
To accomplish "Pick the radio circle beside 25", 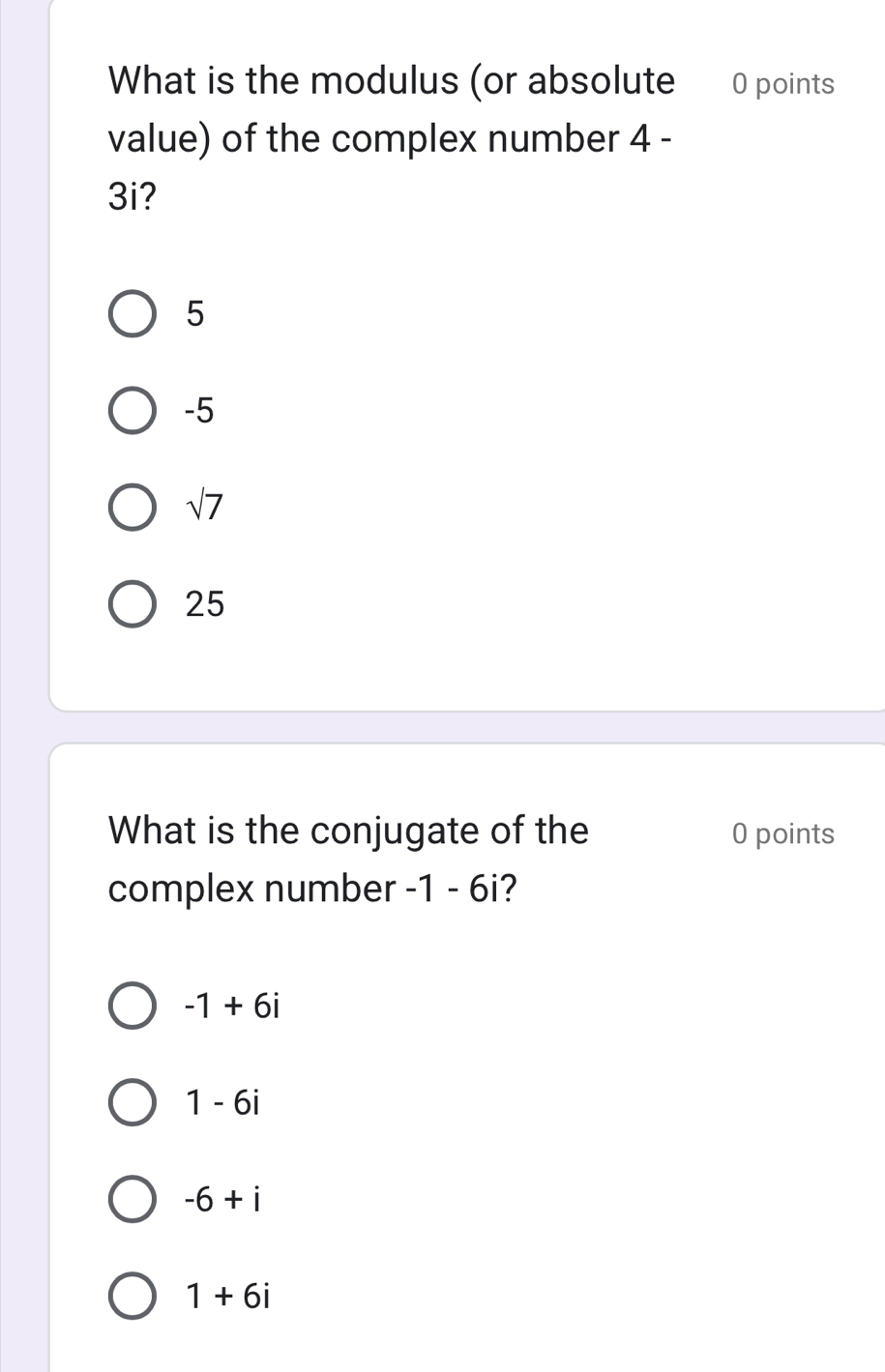I will [x=132, y=604].
